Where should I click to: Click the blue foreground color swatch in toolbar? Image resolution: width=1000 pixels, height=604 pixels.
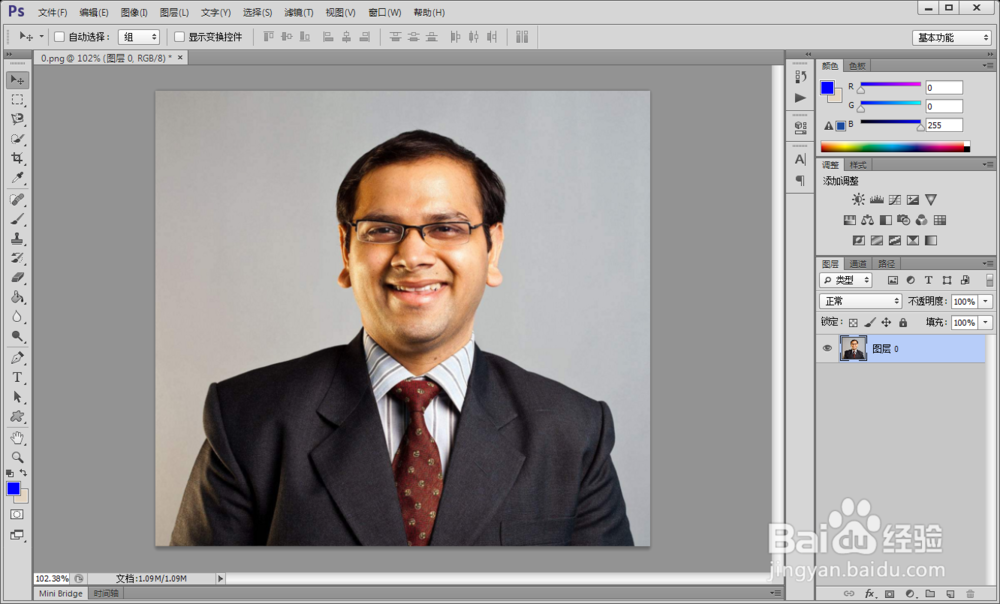(13, 488)
